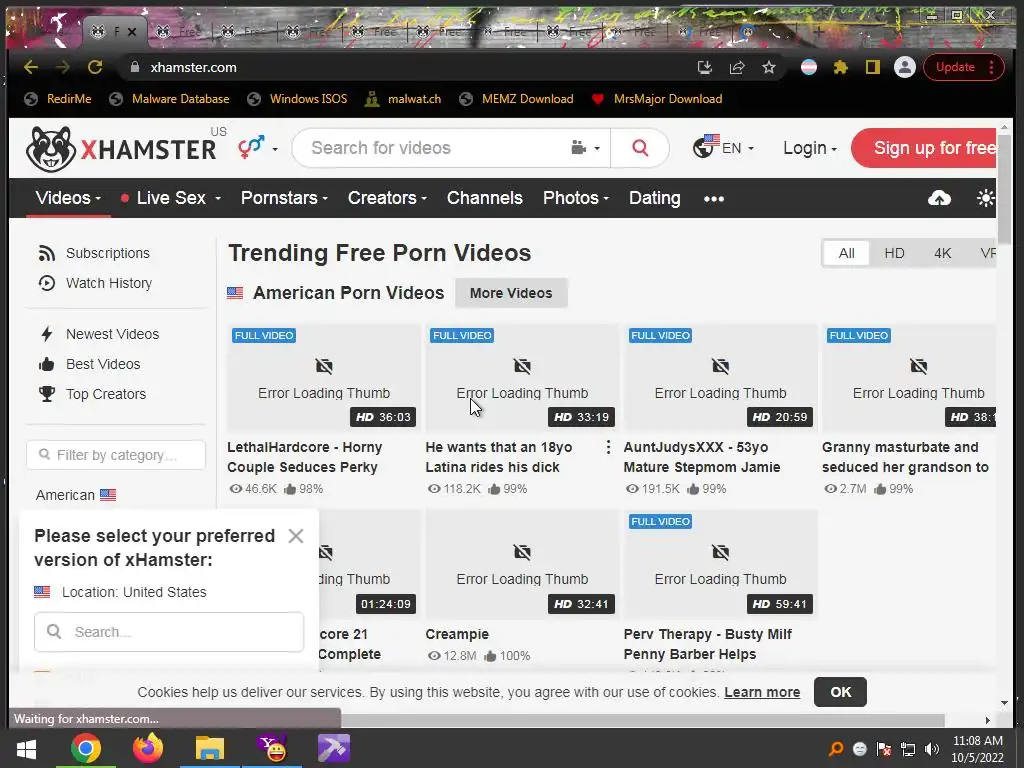
Task: Open the Login dropdown
Action: [x=810, y=148]
